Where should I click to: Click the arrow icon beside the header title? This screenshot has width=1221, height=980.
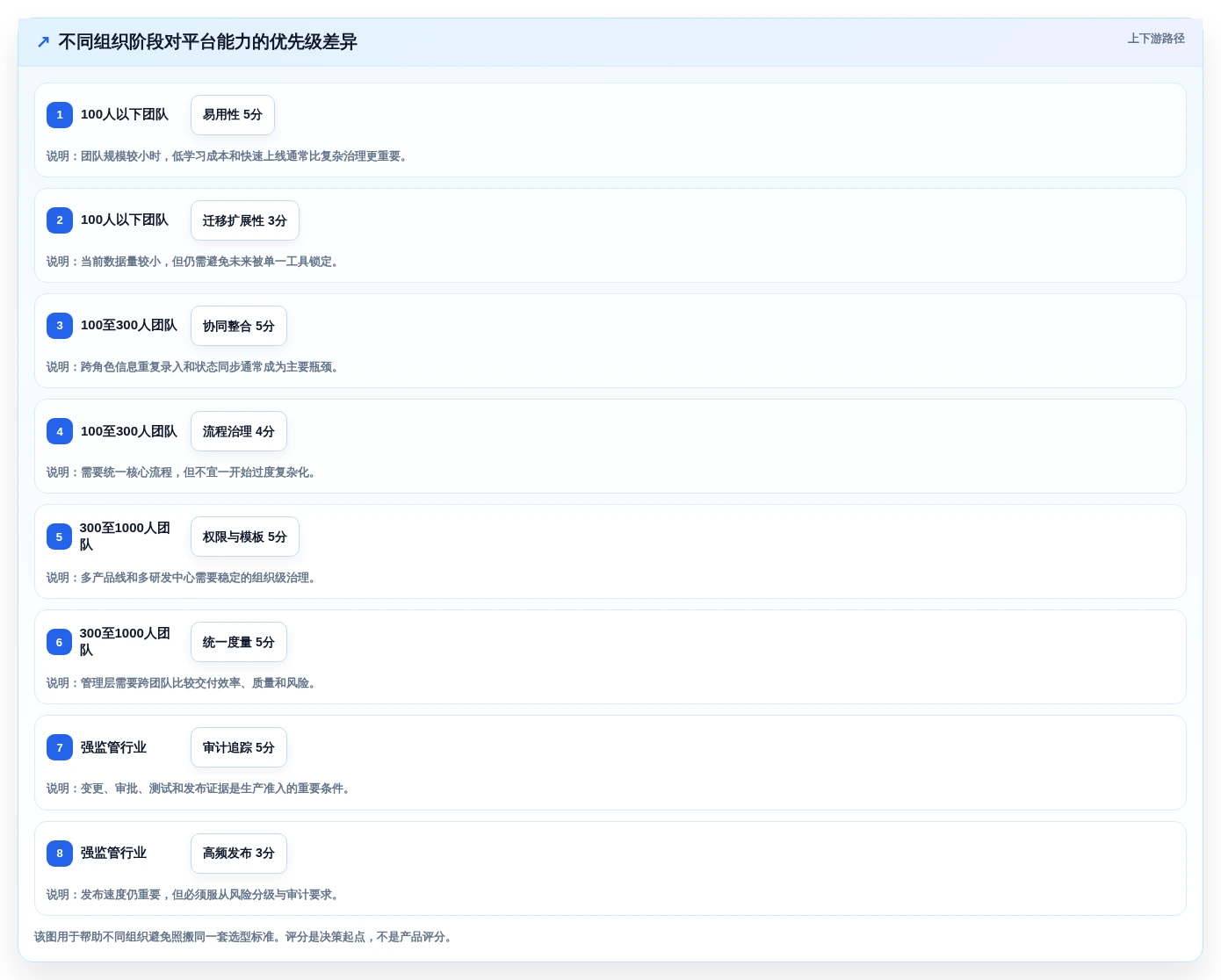[43, 42]
